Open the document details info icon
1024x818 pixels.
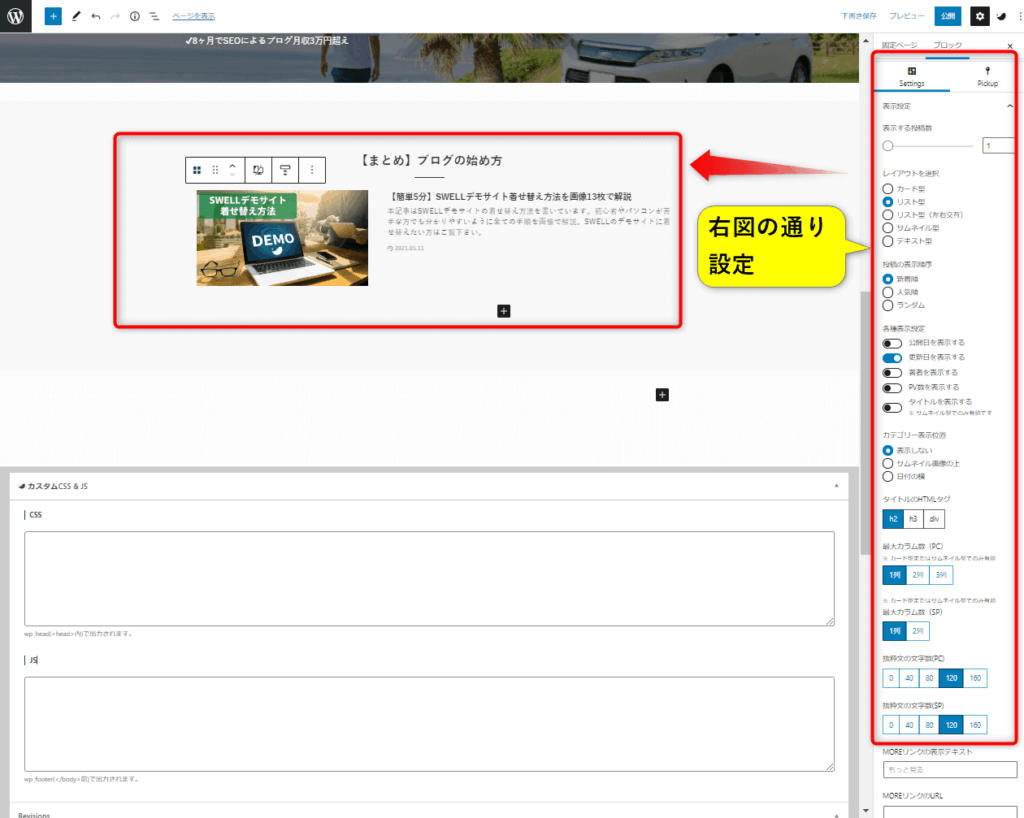point(135,16)
